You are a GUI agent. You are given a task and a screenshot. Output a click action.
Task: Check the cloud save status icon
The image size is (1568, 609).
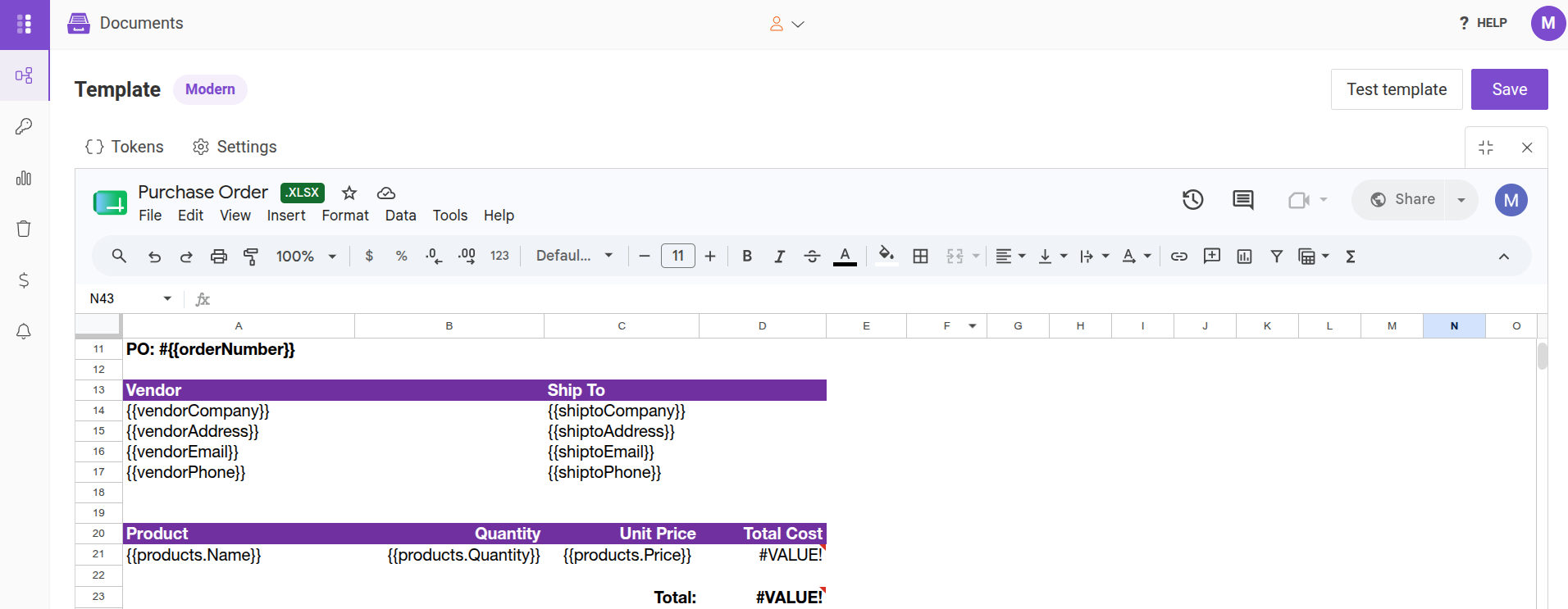click(x=386, y=193)
